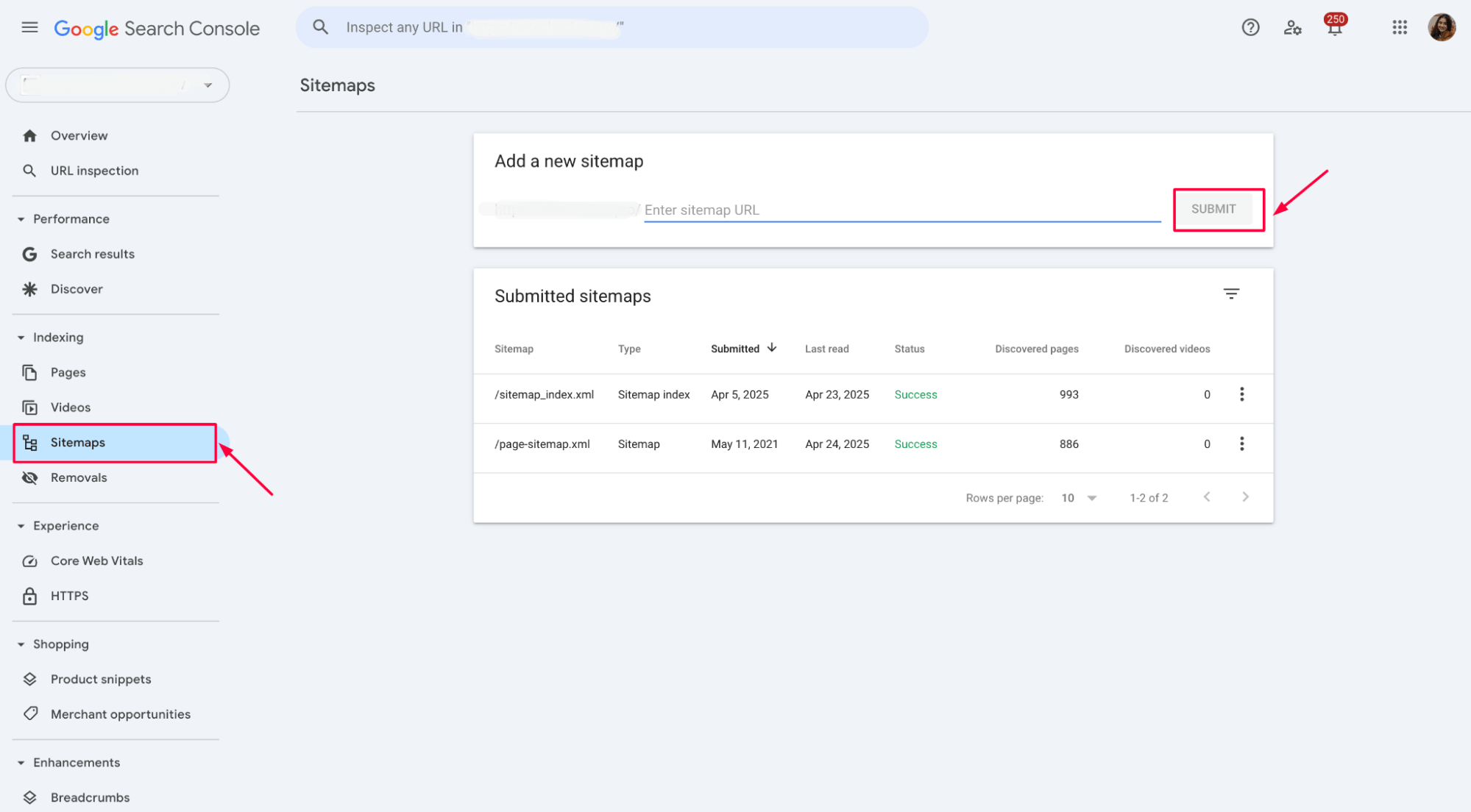Click discovered pages count 993
Image resolution: width=1471 pixels, height=812 pixels.
pos(1068,395)
